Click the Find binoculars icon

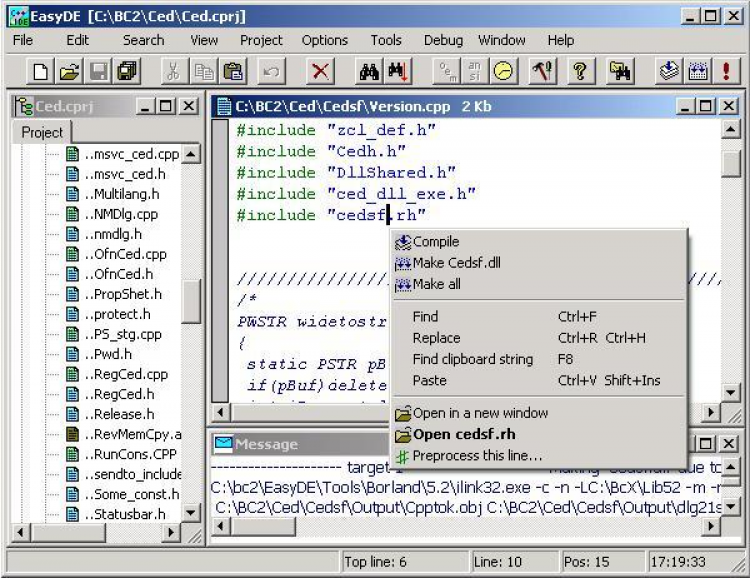pos(369,72)
